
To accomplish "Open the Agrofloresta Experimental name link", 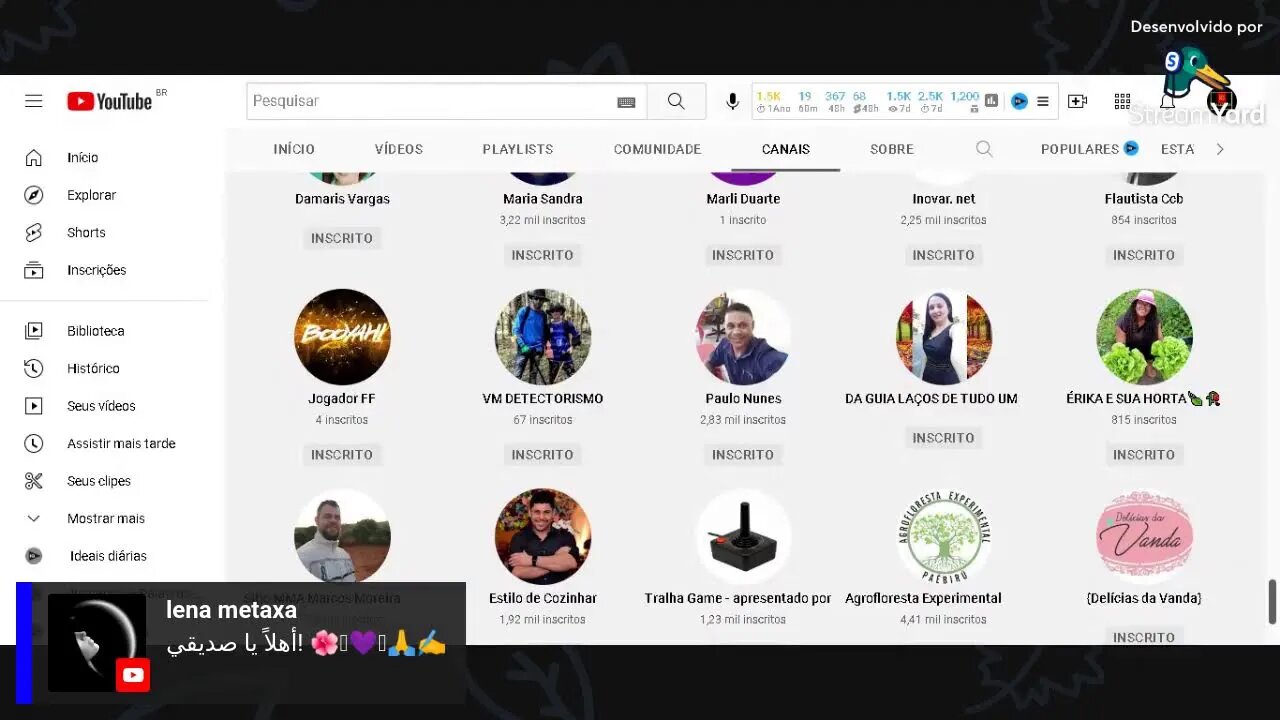I will click(923, 598).
